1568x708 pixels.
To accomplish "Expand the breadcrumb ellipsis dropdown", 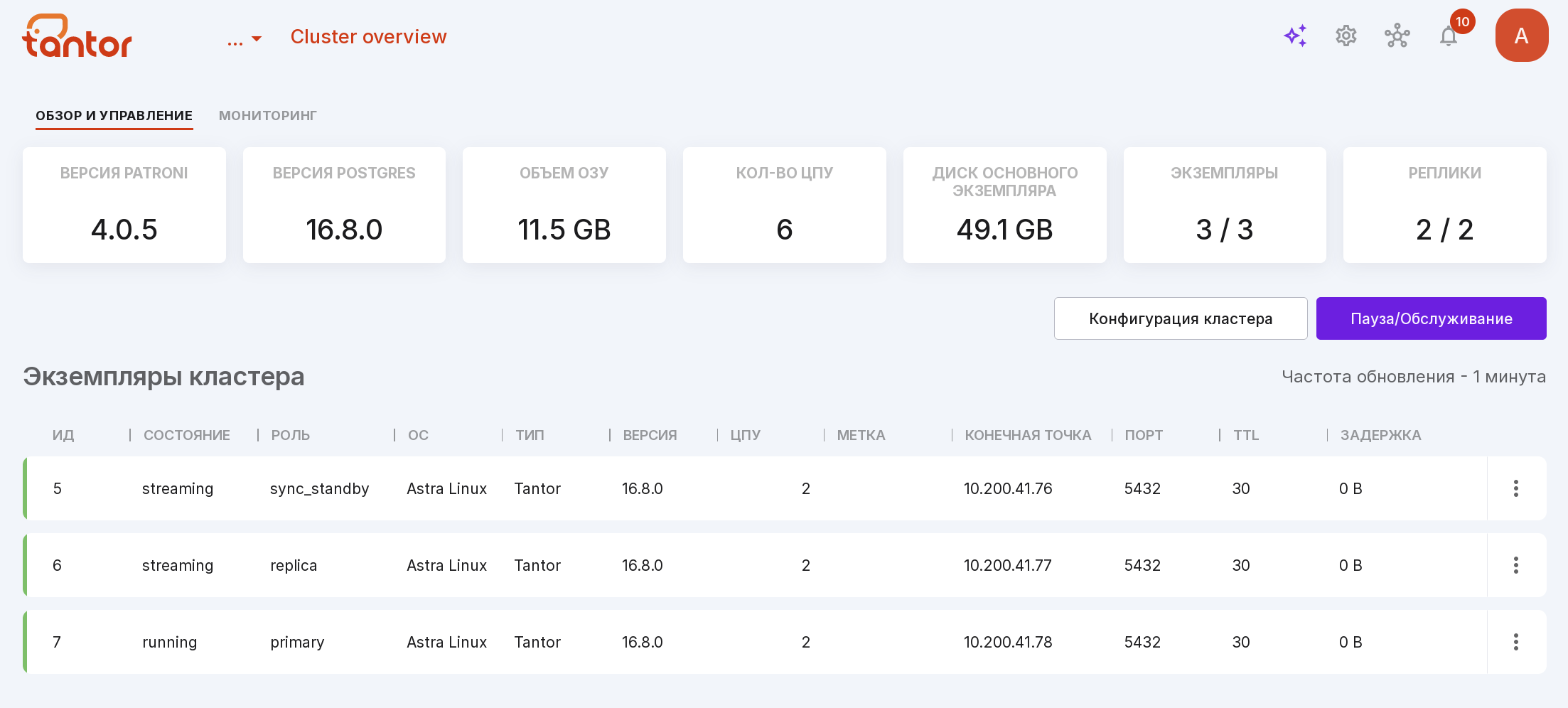I will [x=245, y=38].
